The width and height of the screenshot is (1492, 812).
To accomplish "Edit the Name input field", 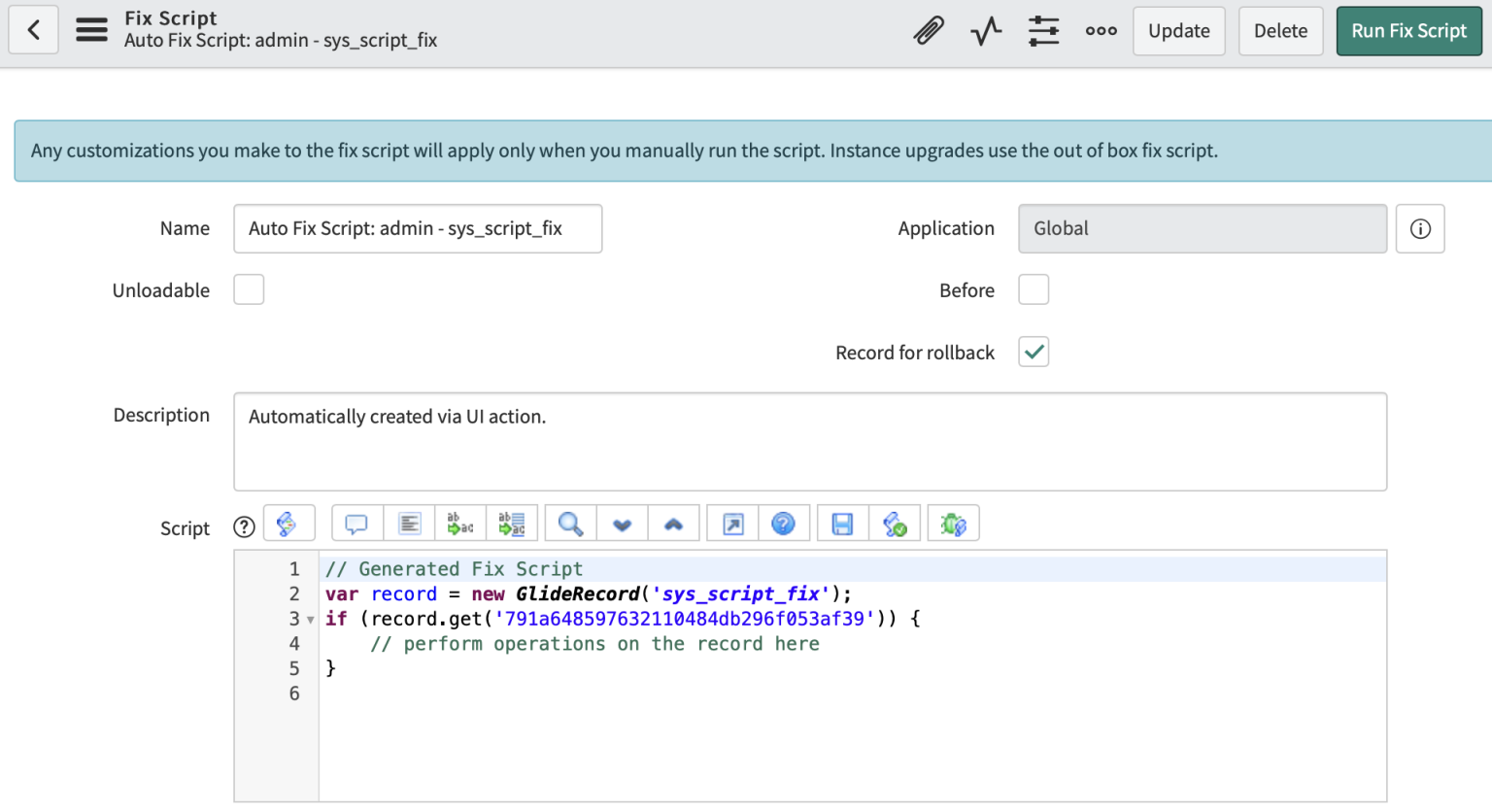I will (x=418, y=228).
